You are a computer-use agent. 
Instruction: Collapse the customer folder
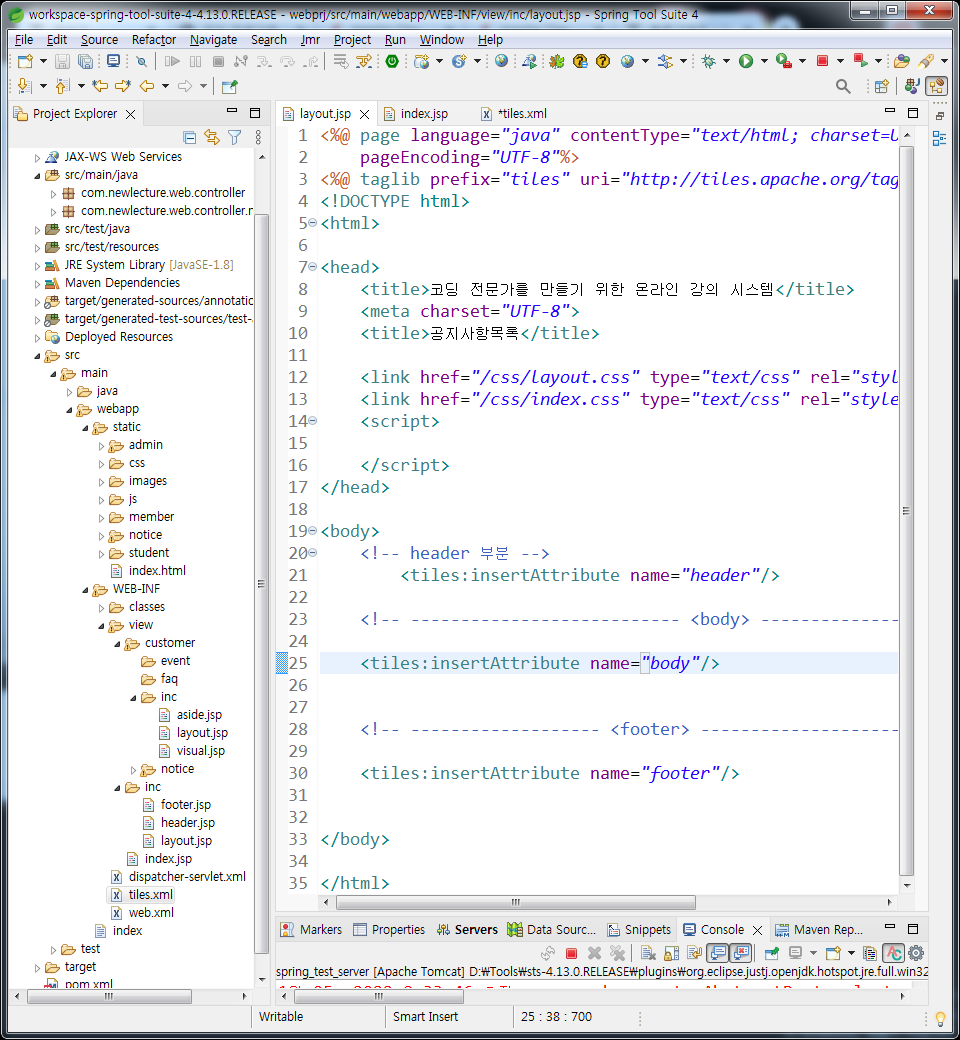(117, 644)
